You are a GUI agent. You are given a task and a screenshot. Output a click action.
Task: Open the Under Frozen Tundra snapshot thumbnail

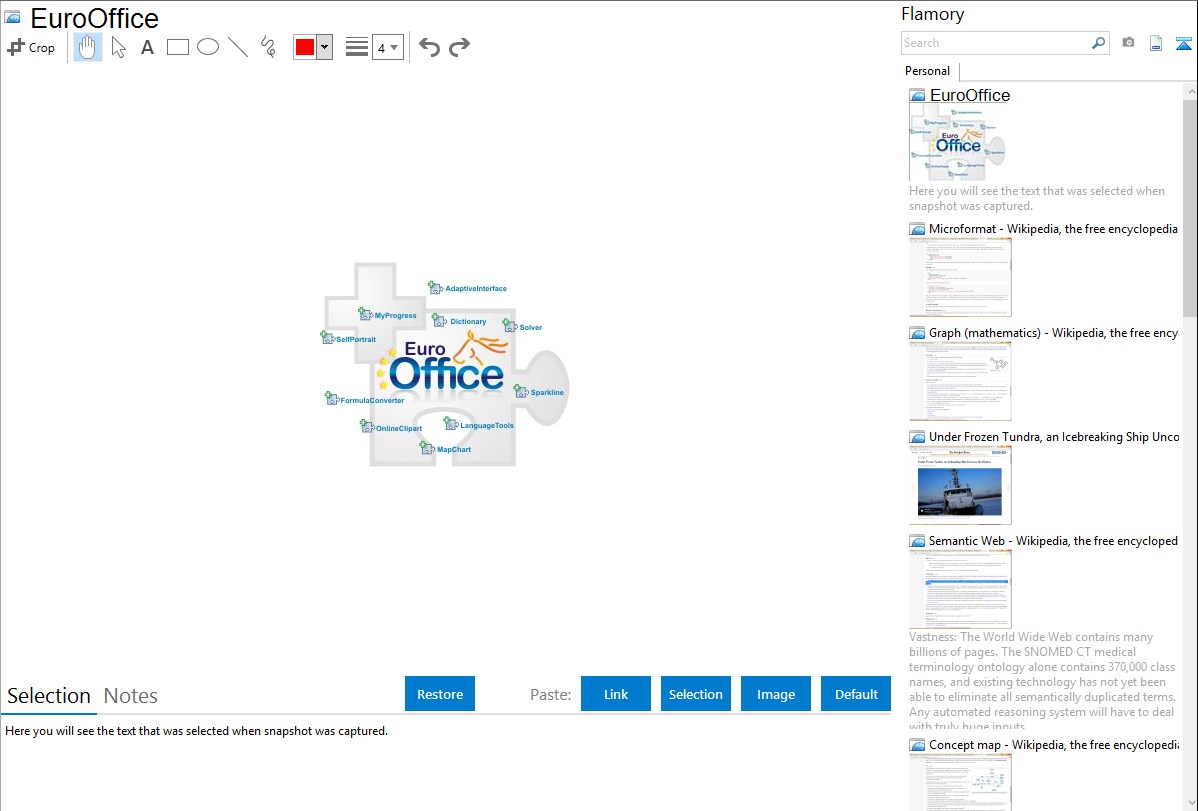pyautogui.click(x=960, y=485)
